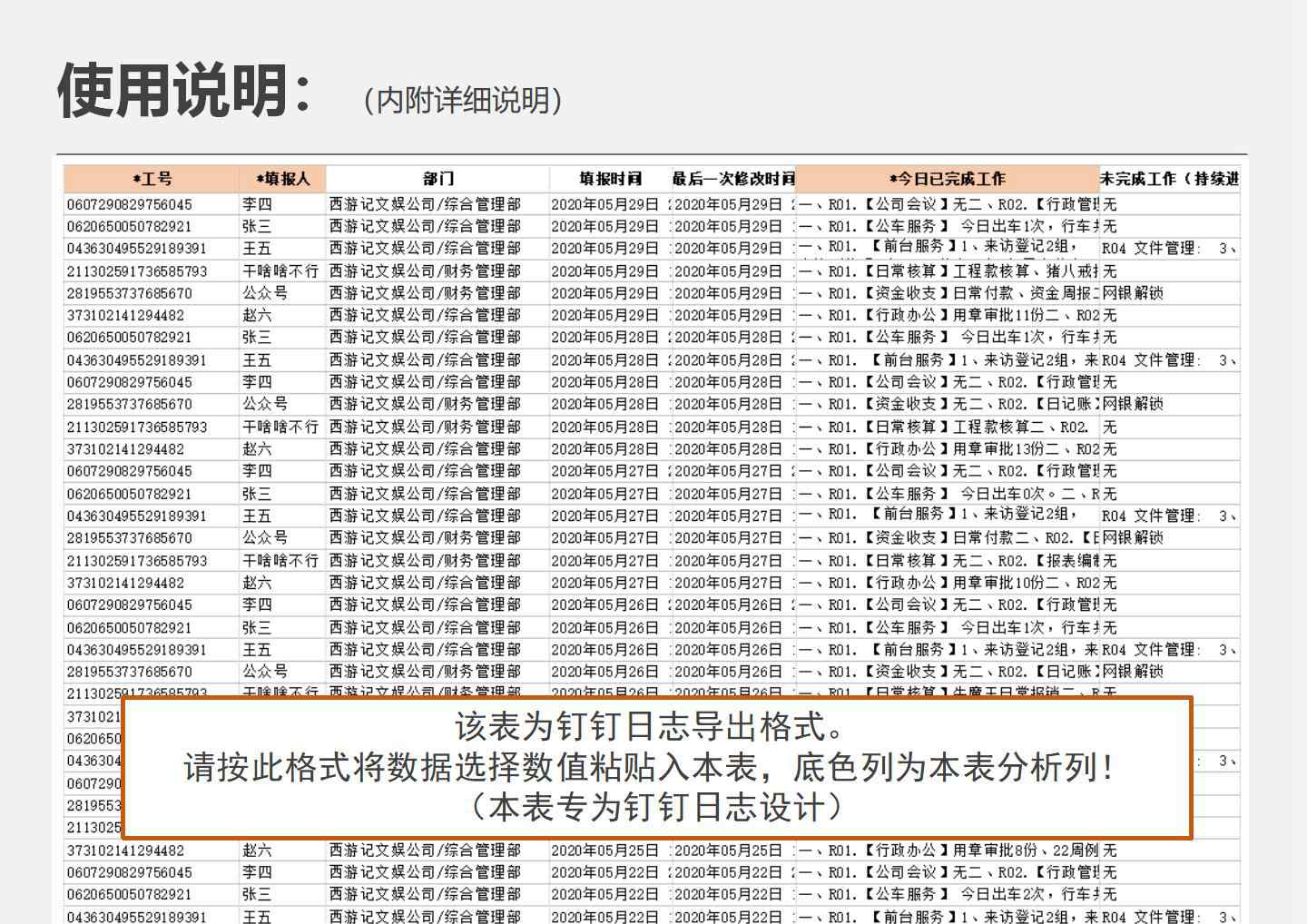
Task: Click the cell containing 用章审批10份
Action: (x=947, y=583)
